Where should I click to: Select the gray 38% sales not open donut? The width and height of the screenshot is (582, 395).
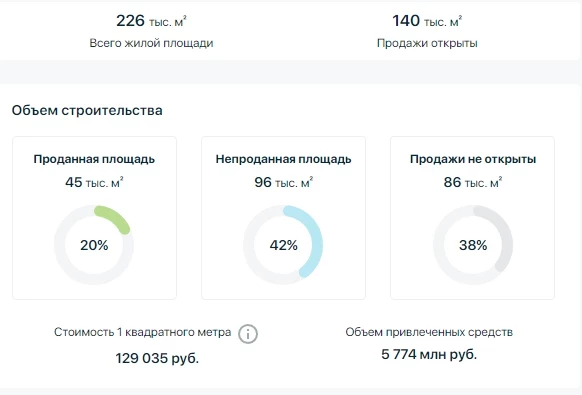click(x=473, y=245)
